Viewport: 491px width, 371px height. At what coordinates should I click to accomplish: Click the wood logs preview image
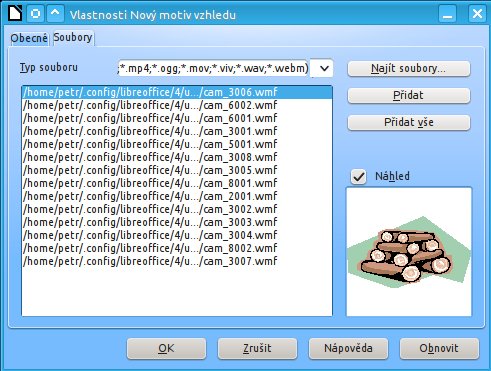click(x=409, y=251)
